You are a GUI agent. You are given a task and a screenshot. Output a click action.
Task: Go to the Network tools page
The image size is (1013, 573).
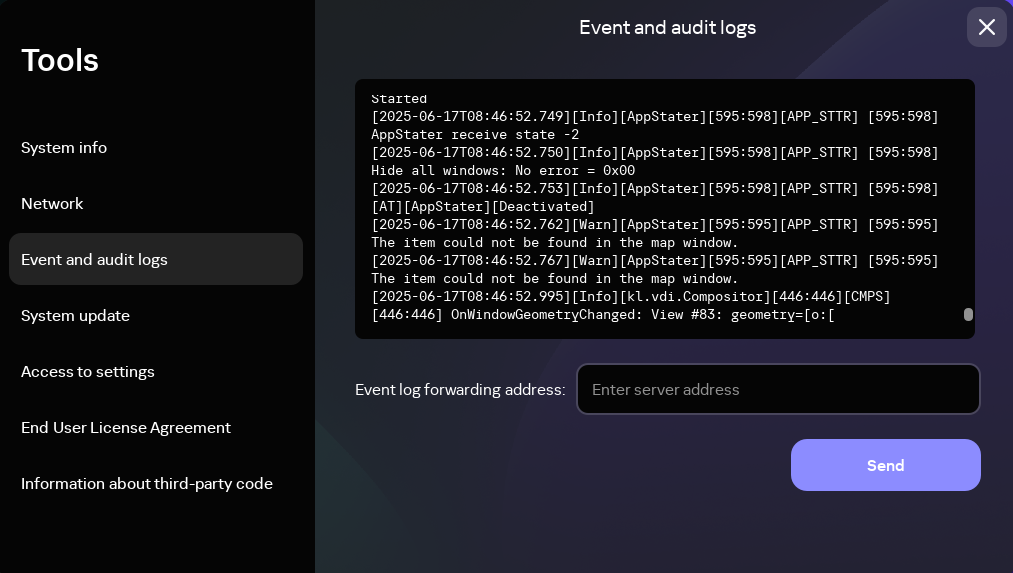52,204
